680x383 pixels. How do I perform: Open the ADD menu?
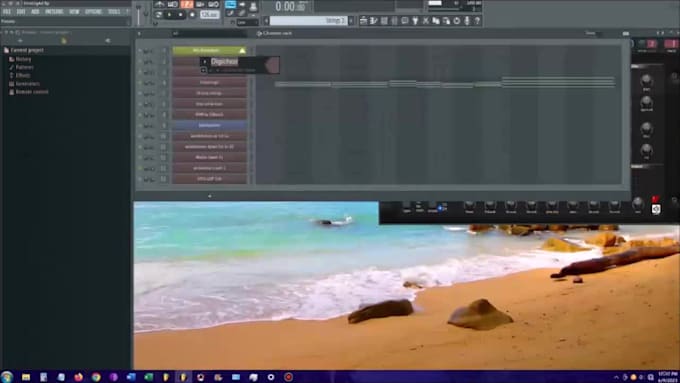coord(36,12)
